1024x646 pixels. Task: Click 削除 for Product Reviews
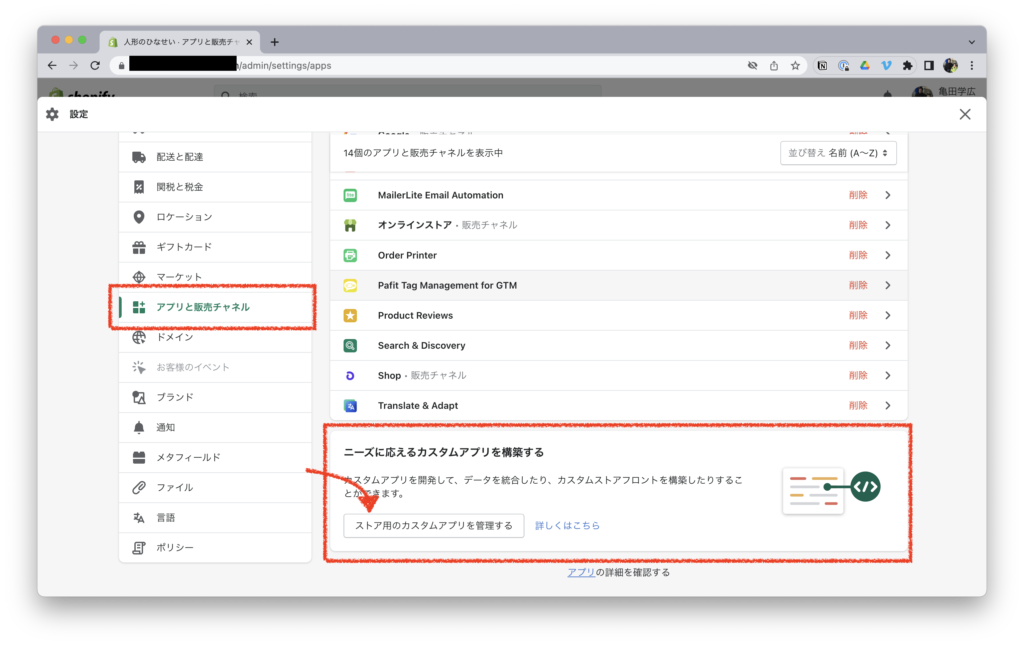pos(858,315)
